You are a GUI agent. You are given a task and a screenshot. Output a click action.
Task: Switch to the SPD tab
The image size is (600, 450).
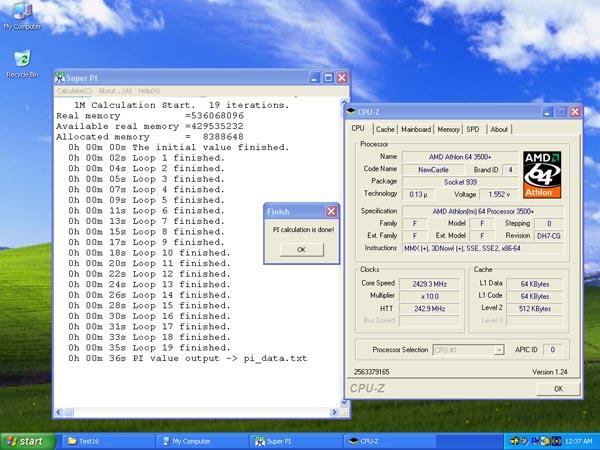click(473, 129)
